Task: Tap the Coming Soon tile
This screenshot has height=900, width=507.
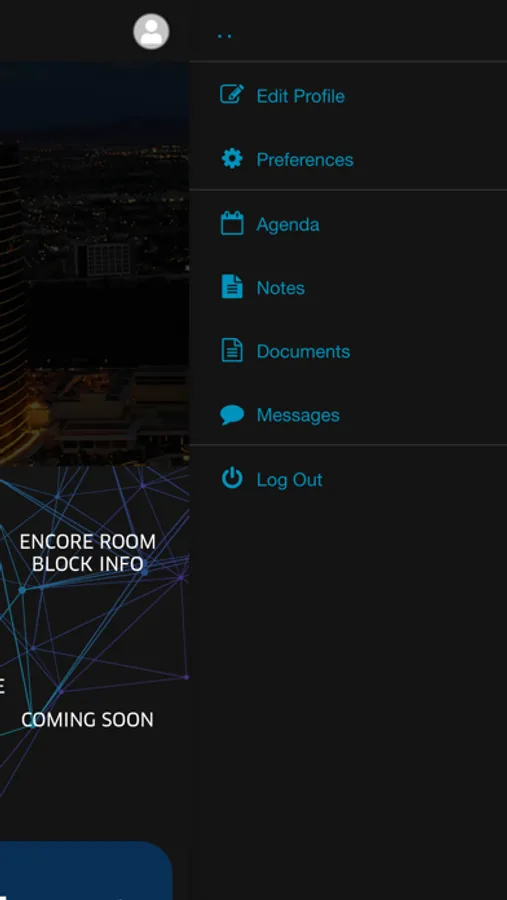Action: click(87, 720)
